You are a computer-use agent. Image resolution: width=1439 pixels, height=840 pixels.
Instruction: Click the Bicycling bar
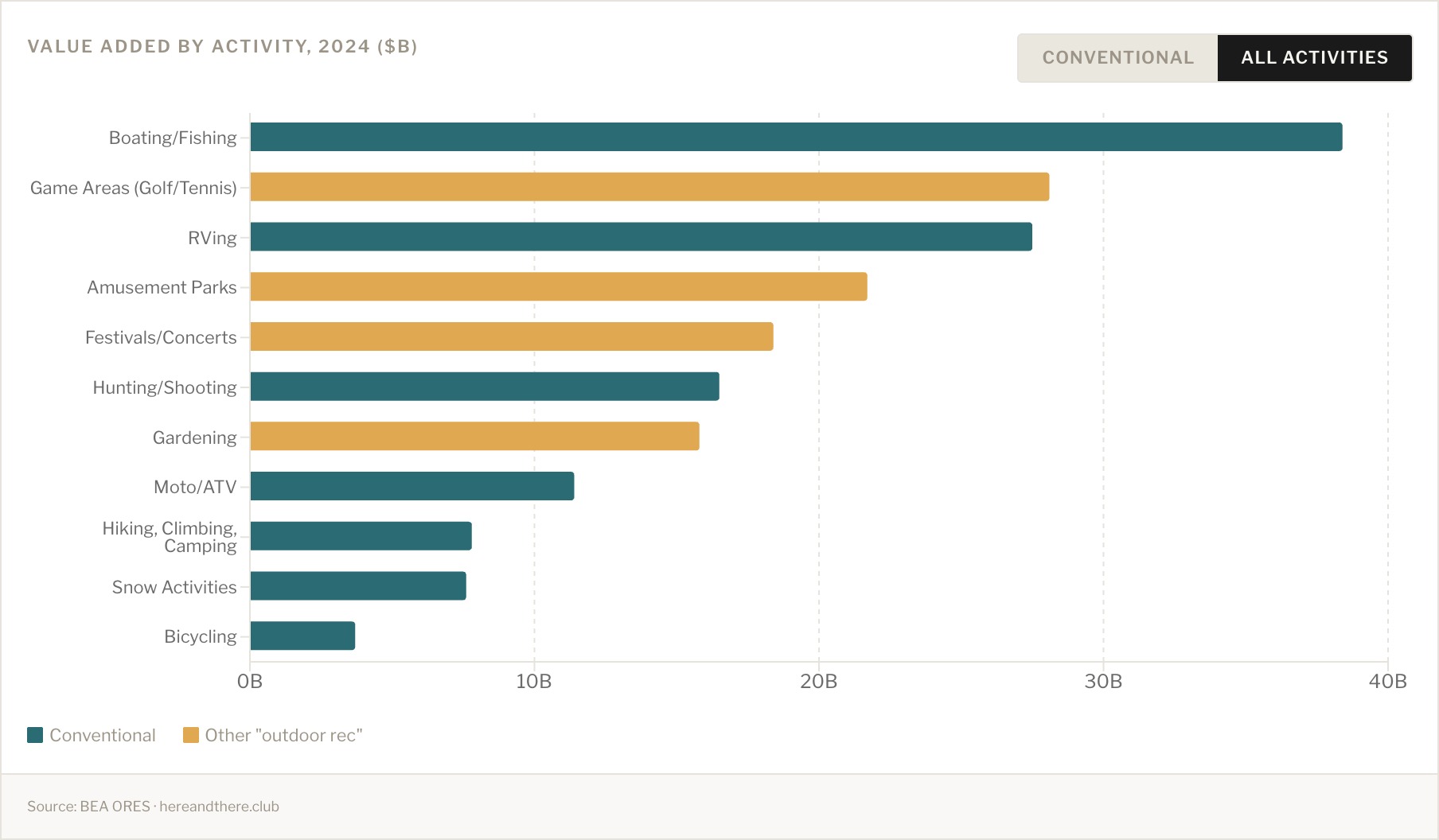tap(302, 636)
